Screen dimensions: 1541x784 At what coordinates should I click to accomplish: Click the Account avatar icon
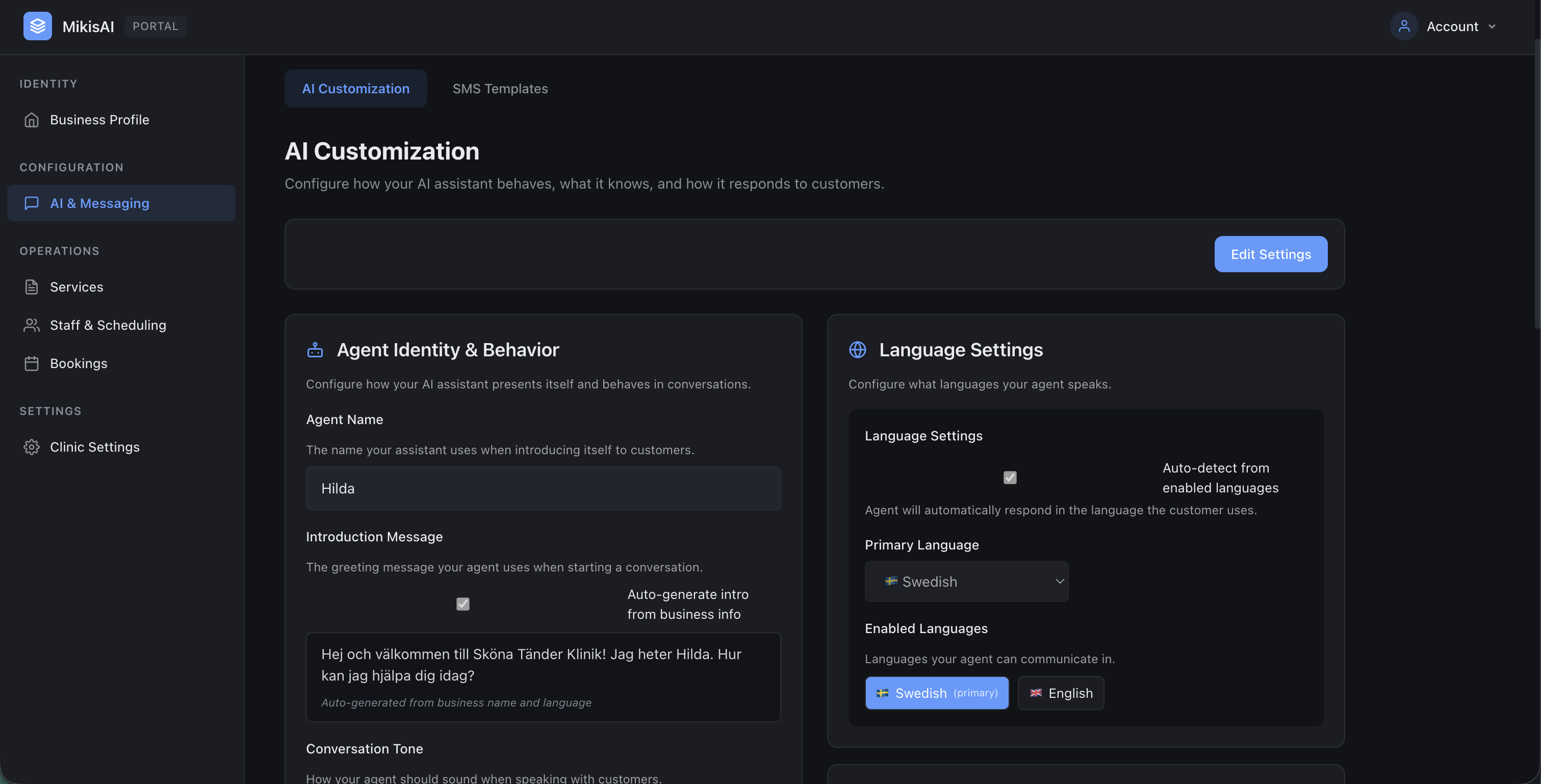click(x=1403, y=27)
